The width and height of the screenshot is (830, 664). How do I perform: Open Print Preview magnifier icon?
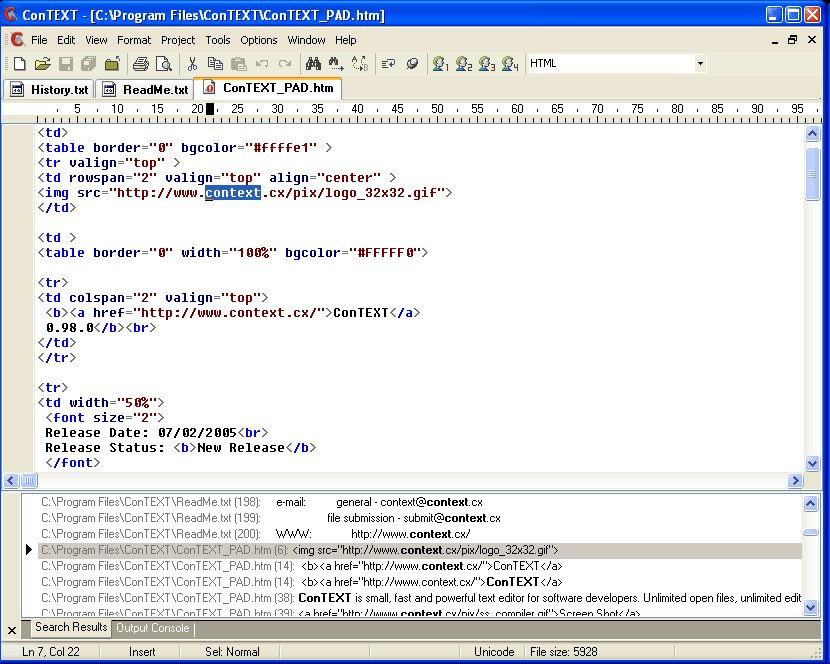coord(164,64)
